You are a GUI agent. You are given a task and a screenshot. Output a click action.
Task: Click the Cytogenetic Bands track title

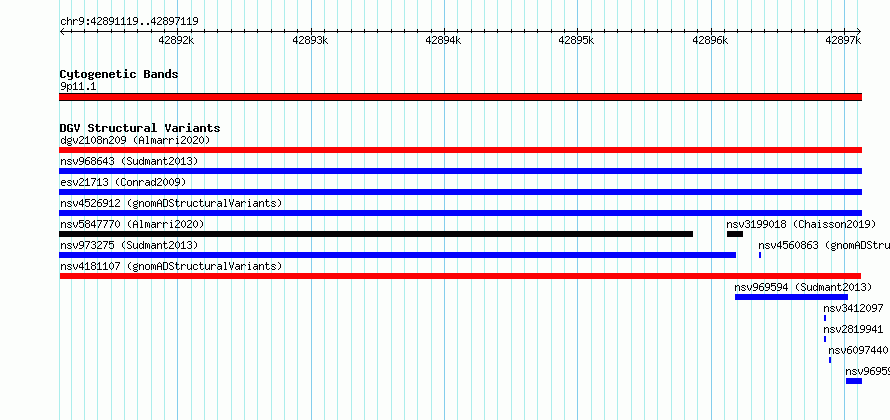119,74
